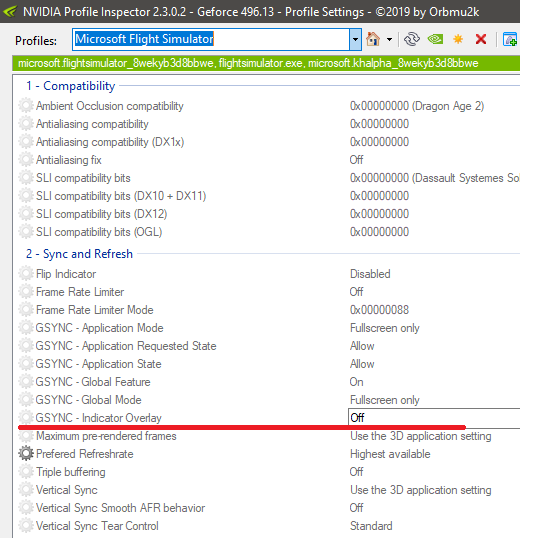Click the green flightsimulator.exe application bar

(x=266, y=63)
